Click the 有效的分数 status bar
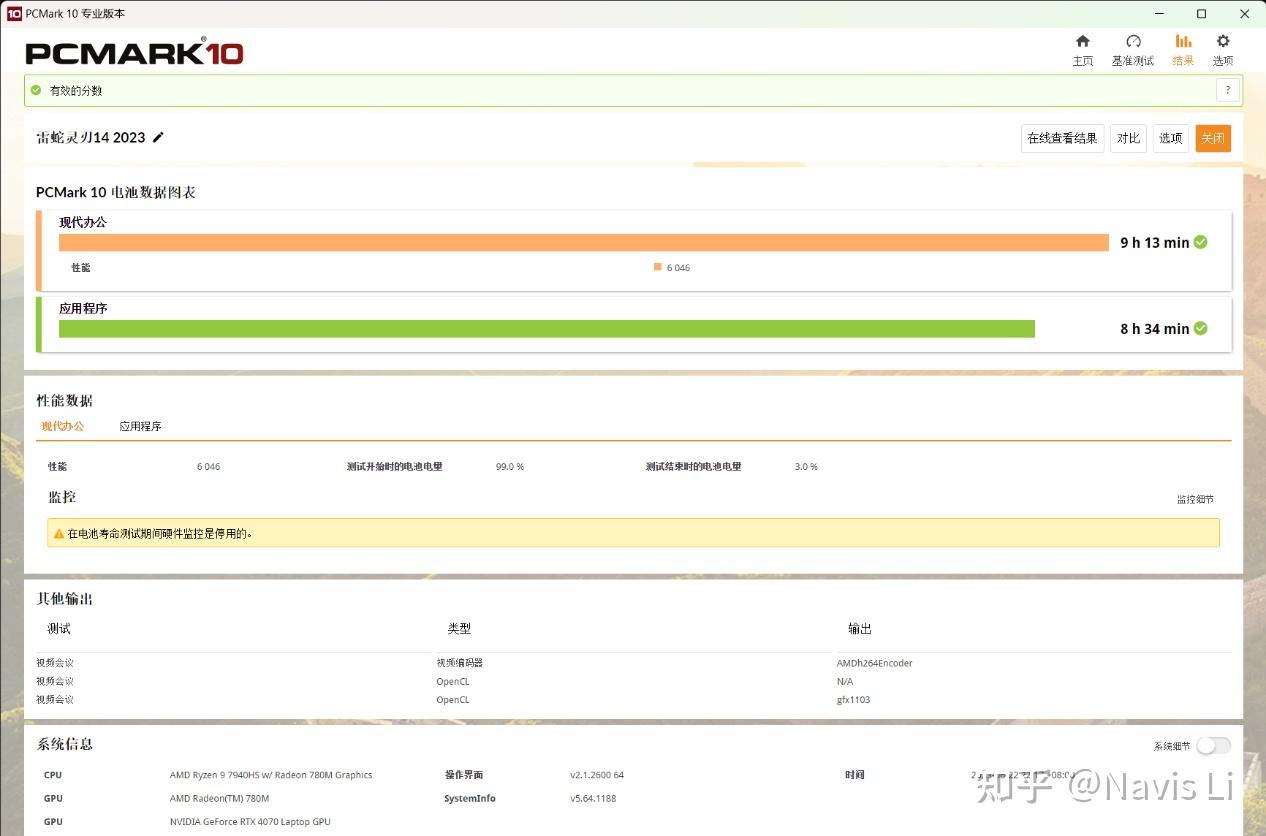The height and width of the screenshot is (836, 1266). point(633,90)
